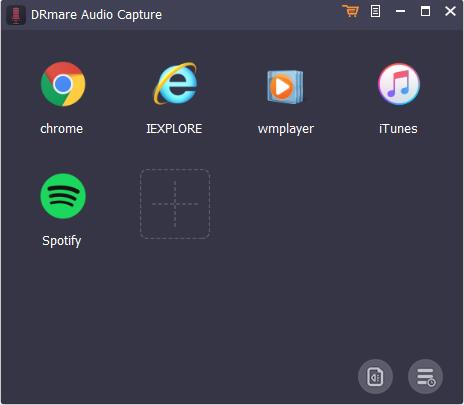Maximize the DRmare Audio Capture window

click(425, 11)
